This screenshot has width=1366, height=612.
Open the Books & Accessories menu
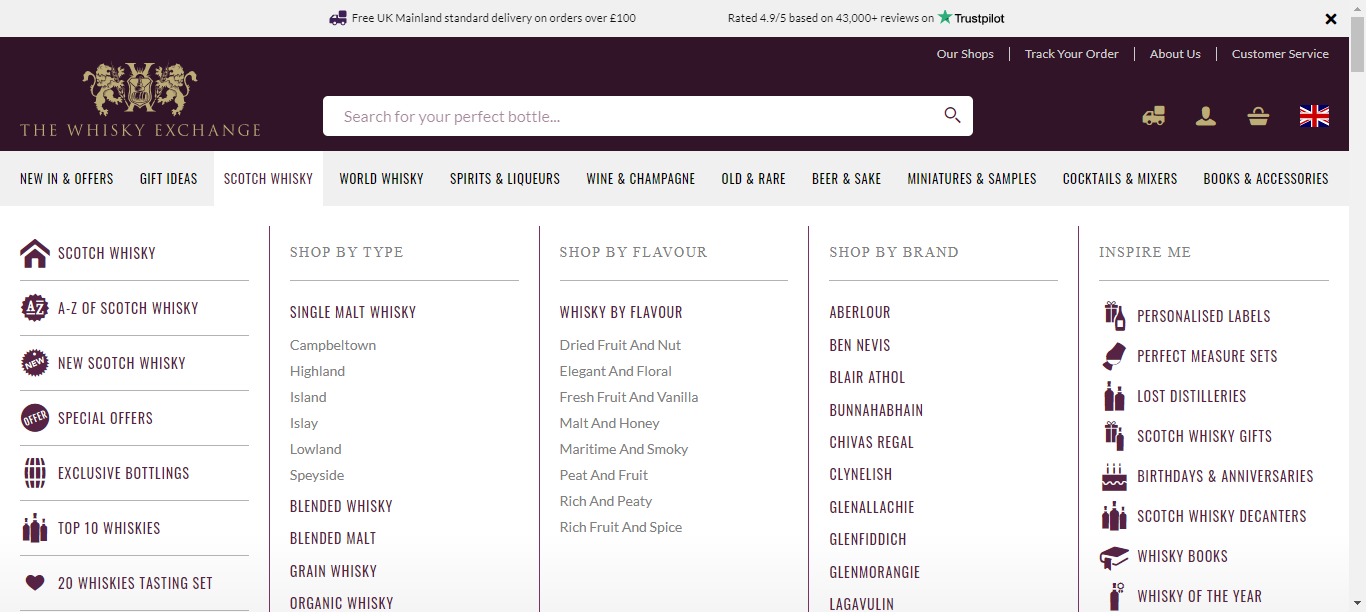[1266, 179]
